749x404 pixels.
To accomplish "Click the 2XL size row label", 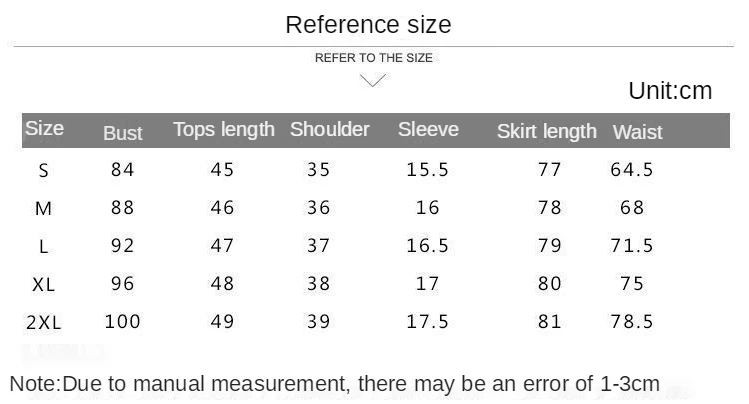I will pyautogui.click(x=43, y=323).
